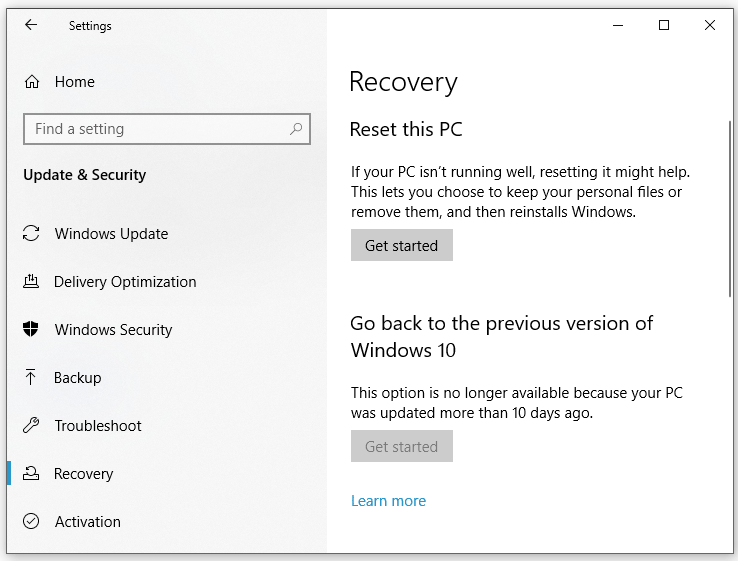This screenshot has width=738, height=561.
Task: Click the Backup upward arrow icon
Action: click(31, 377)
